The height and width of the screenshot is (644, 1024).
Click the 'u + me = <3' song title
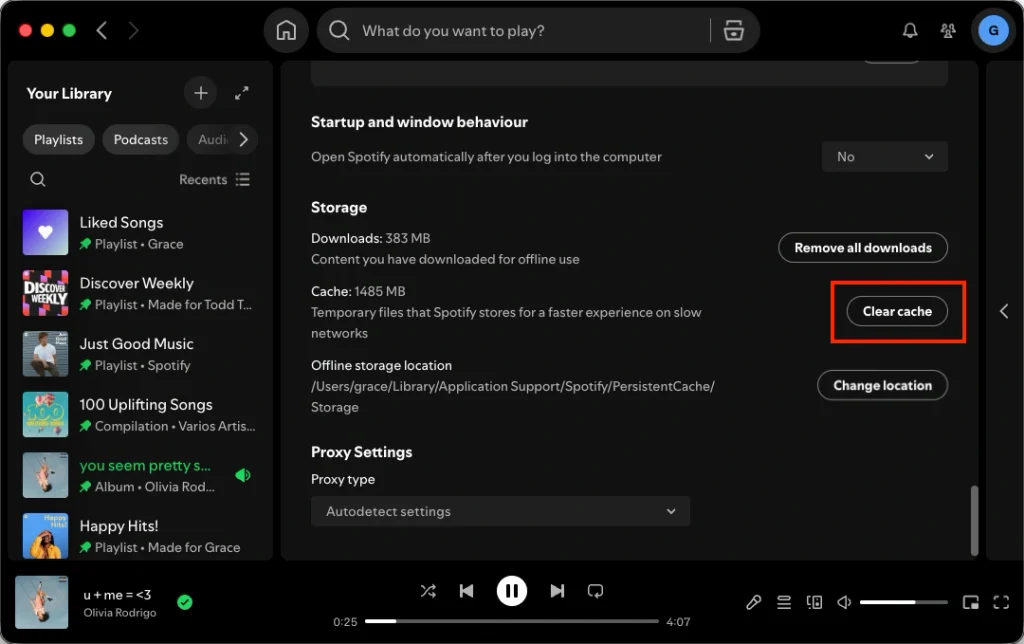click(x=117, y=595)
